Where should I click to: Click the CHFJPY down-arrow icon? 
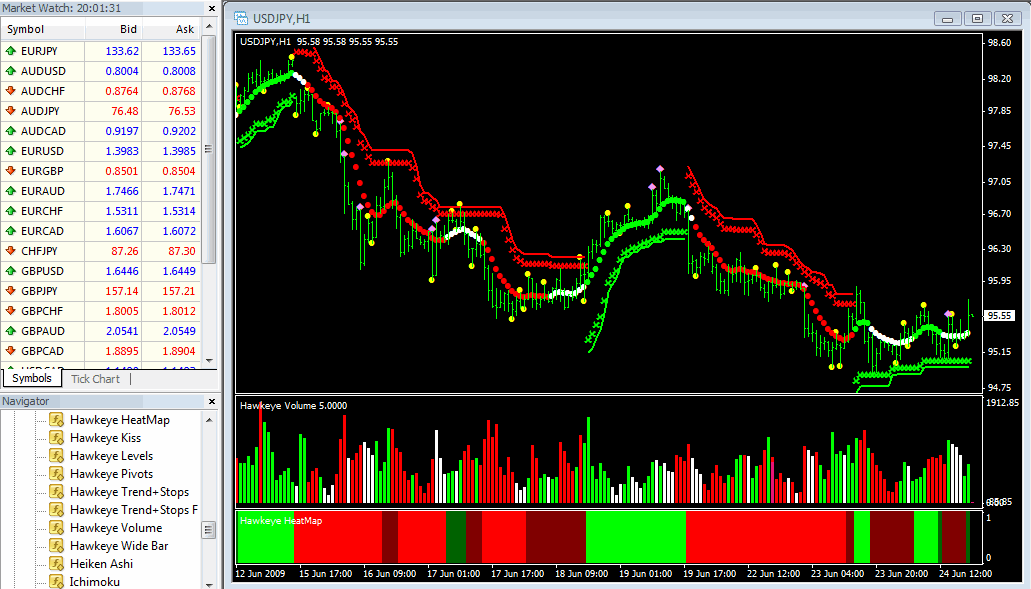(x=11, y=250)
